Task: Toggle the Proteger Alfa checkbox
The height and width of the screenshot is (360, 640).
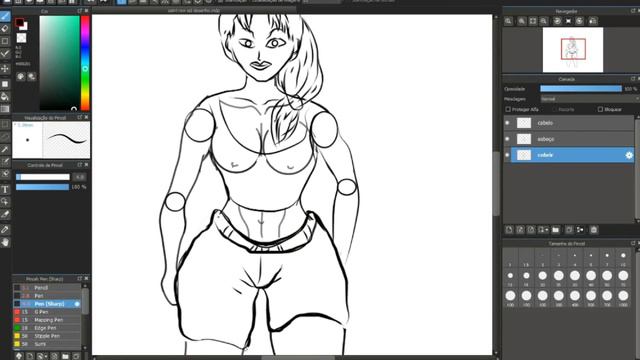Action: pos(508,109)
